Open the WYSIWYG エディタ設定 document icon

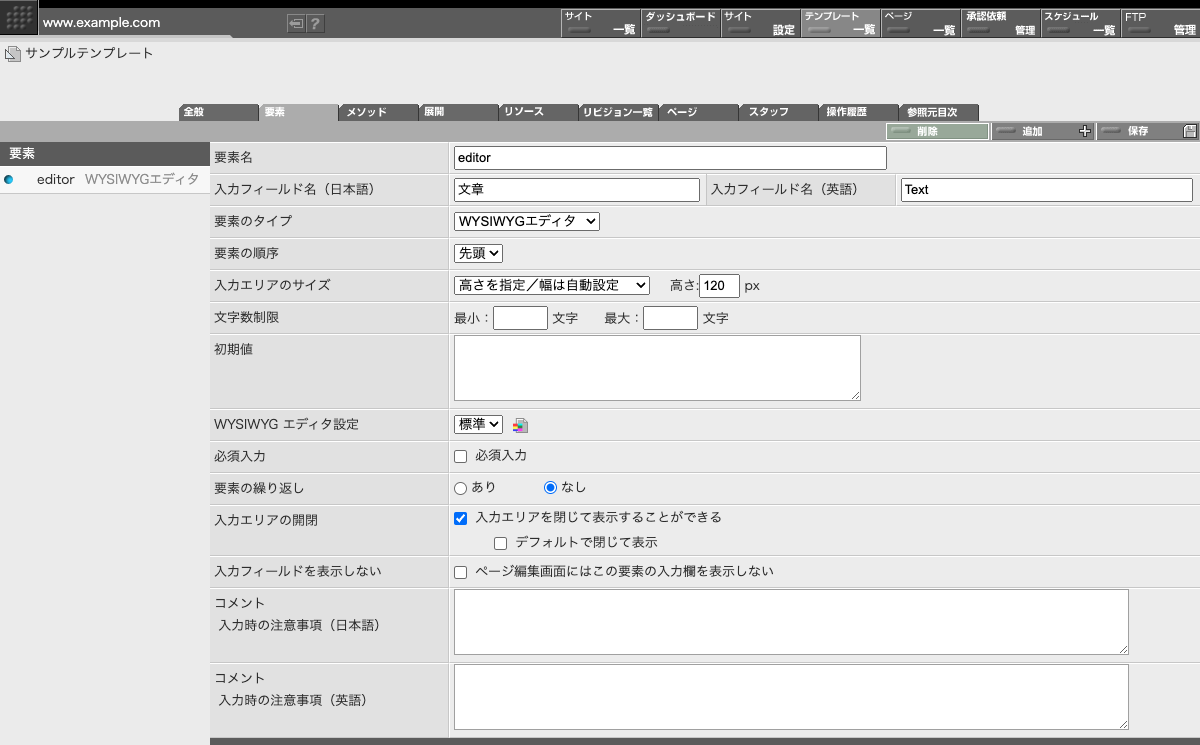[x=520, y=424]
